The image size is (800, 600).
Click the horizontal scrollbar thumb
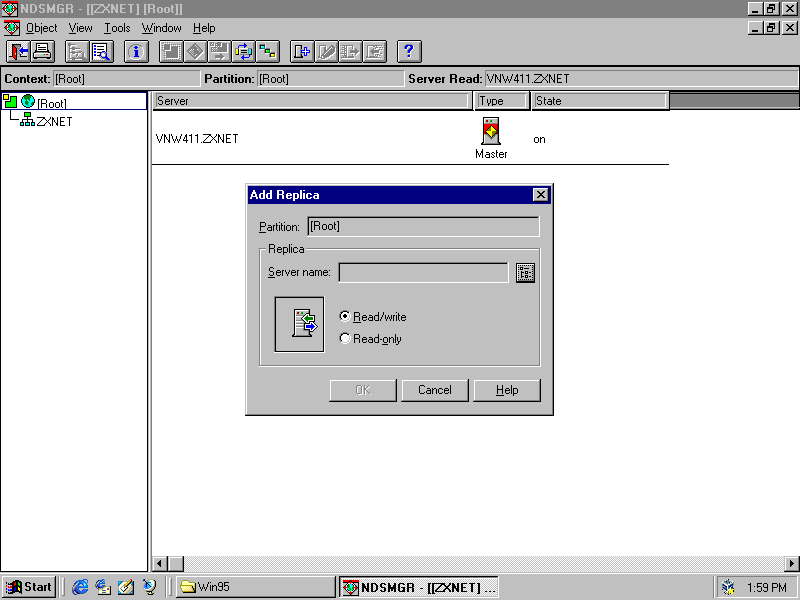coord(176,564)
